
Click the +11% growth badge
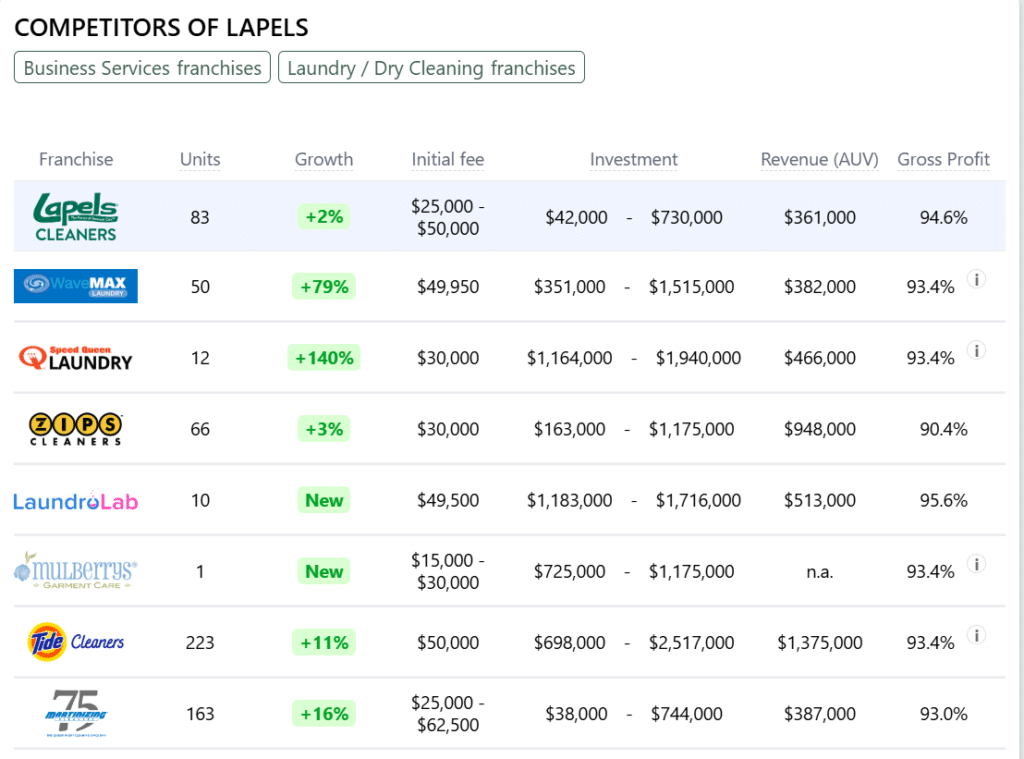(x=324, y=643)
